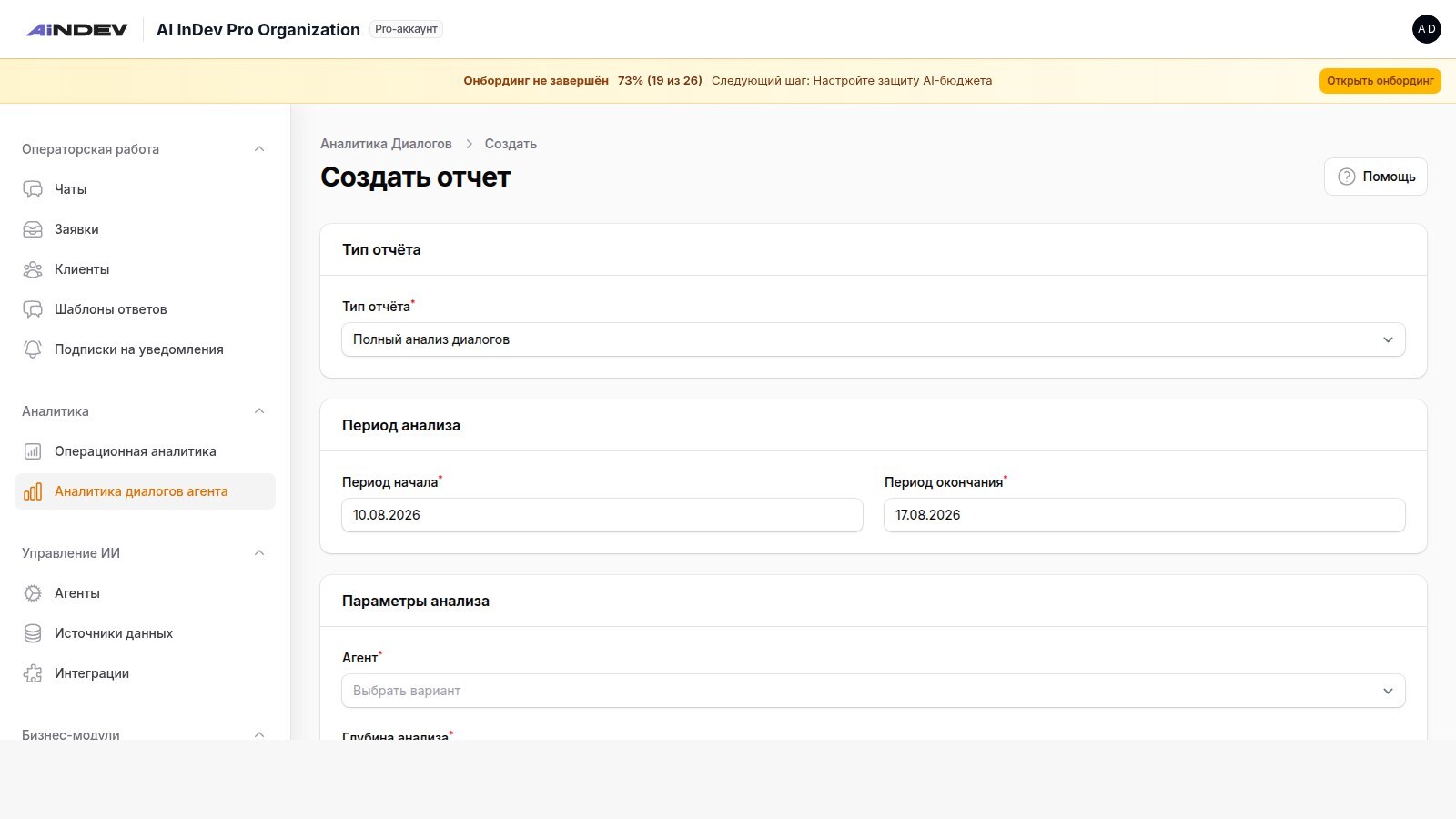Image resolution: width=1456 pixels, height=819 pixels.
Task: Click the Заявки inbox icon
Action: pos(33,229)
